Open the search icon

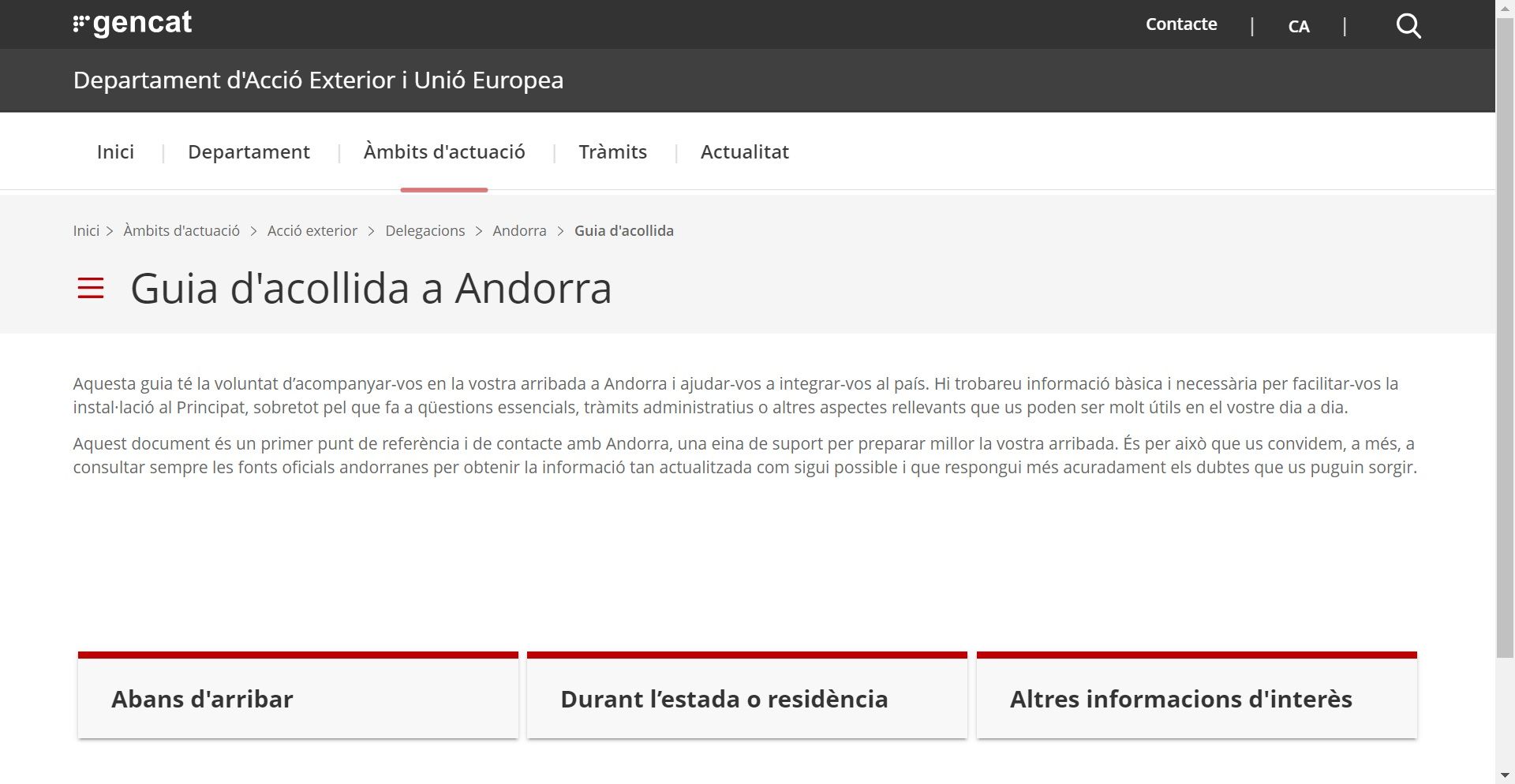(x=1408, y=24)
